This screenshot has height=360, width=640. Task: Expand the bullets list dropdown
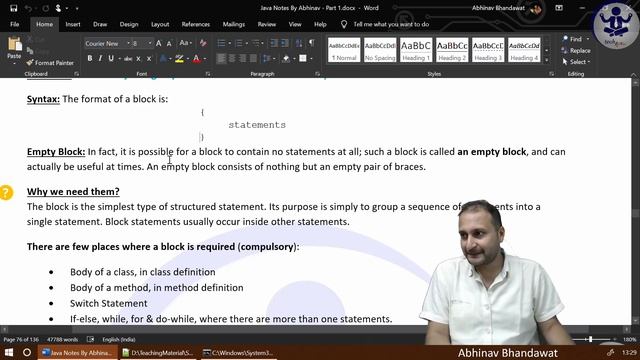(229, 43)
